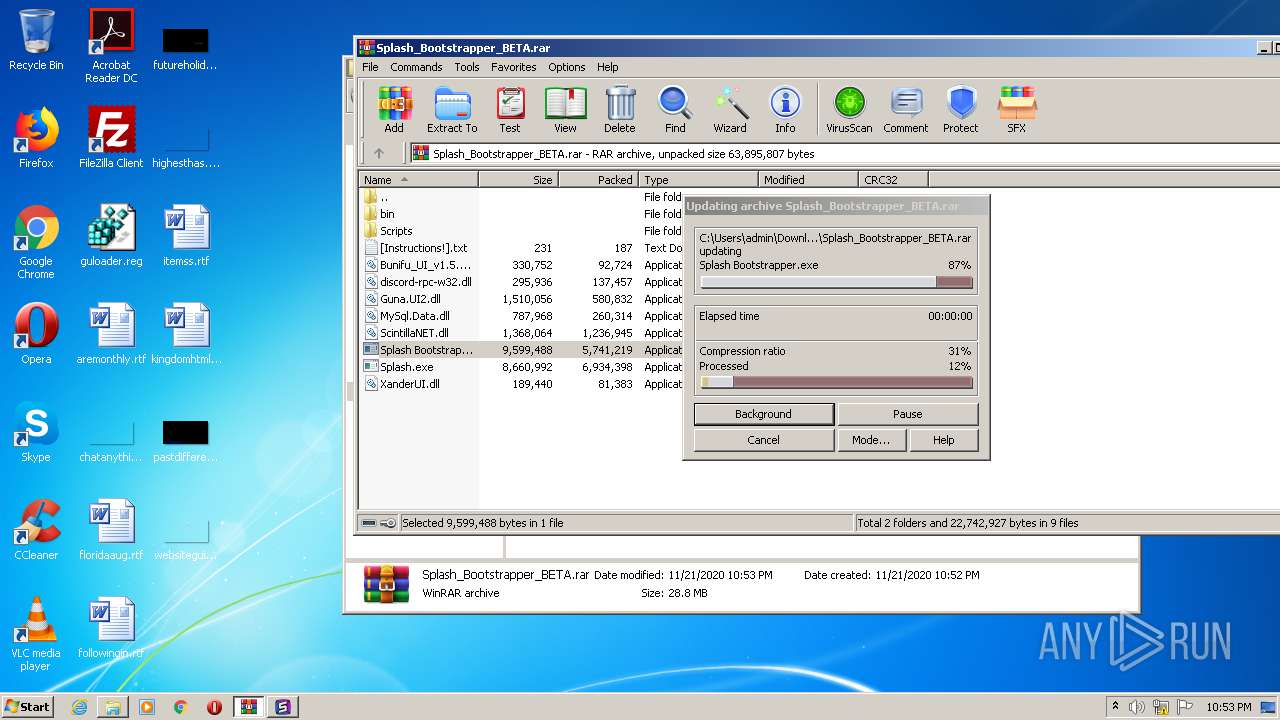
Task: Show hidden tray icons arrow
Action: click(1115, 707)
